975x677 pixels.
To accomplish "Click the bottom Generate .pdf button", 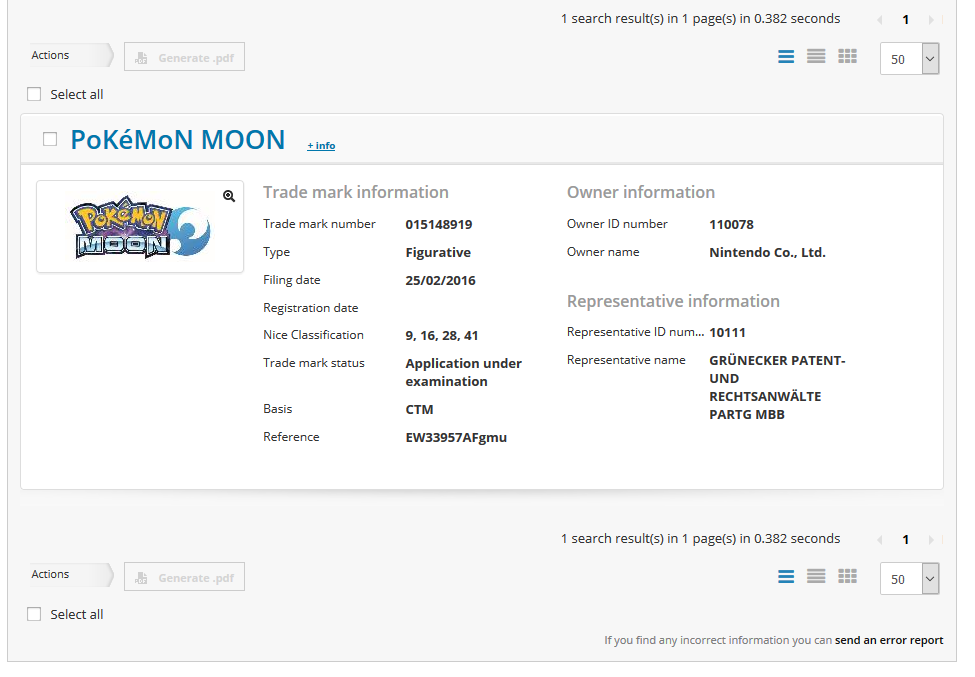I will (x=185, y=577).
